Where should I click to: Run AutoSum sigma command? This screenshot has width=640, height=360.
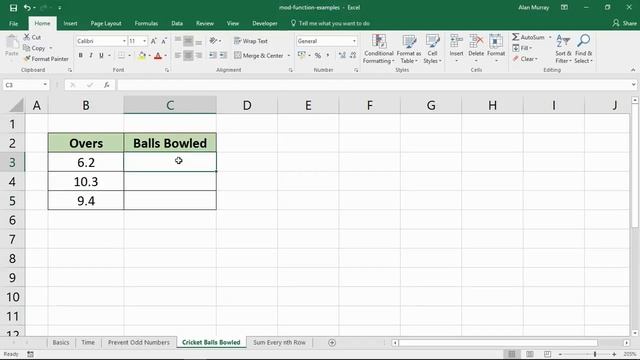pyautogui.click(x=529, y=37)
